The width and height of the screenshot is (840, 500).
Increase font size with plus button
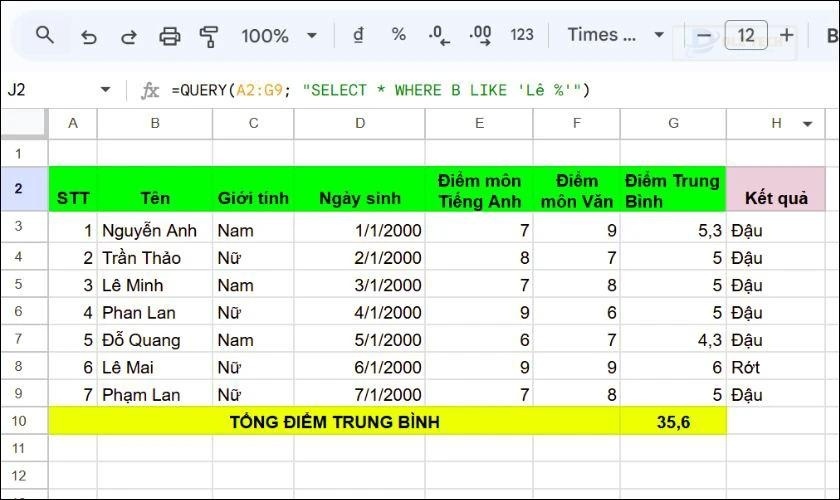coord(786,35)
